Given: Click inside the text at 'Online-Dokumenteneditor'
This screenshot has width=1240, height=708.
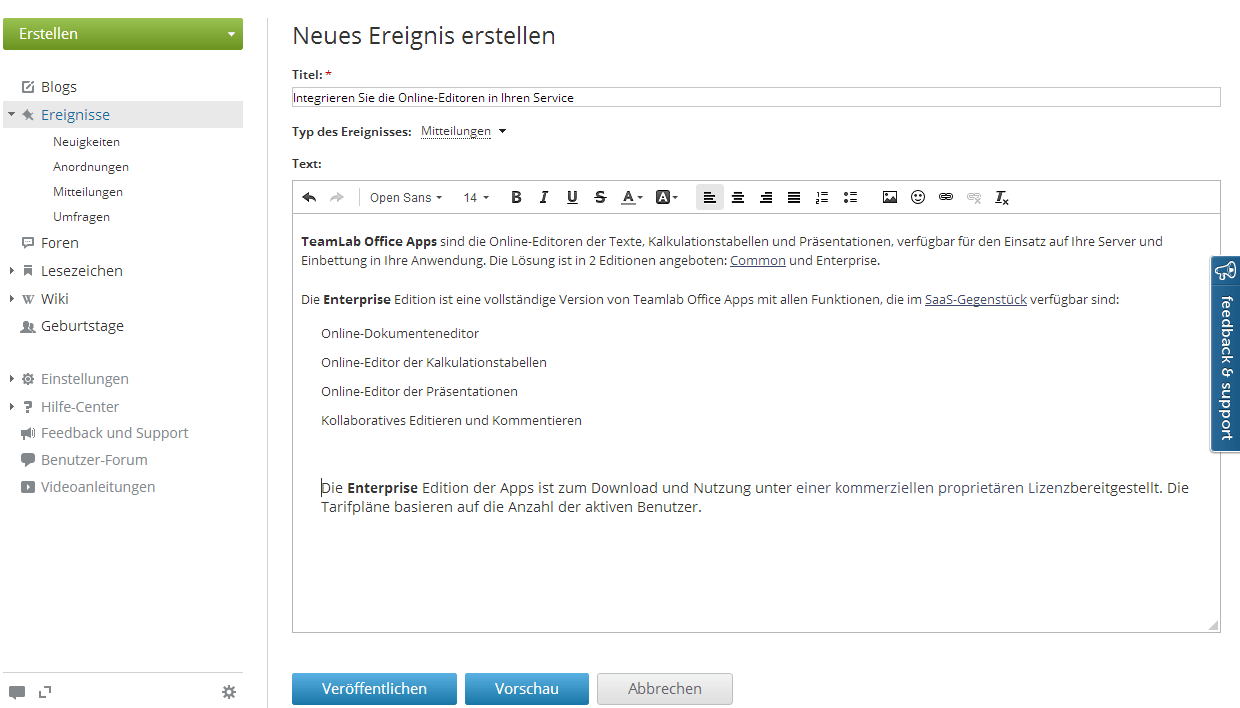Looking at the screenshot, I should (400, 333).
